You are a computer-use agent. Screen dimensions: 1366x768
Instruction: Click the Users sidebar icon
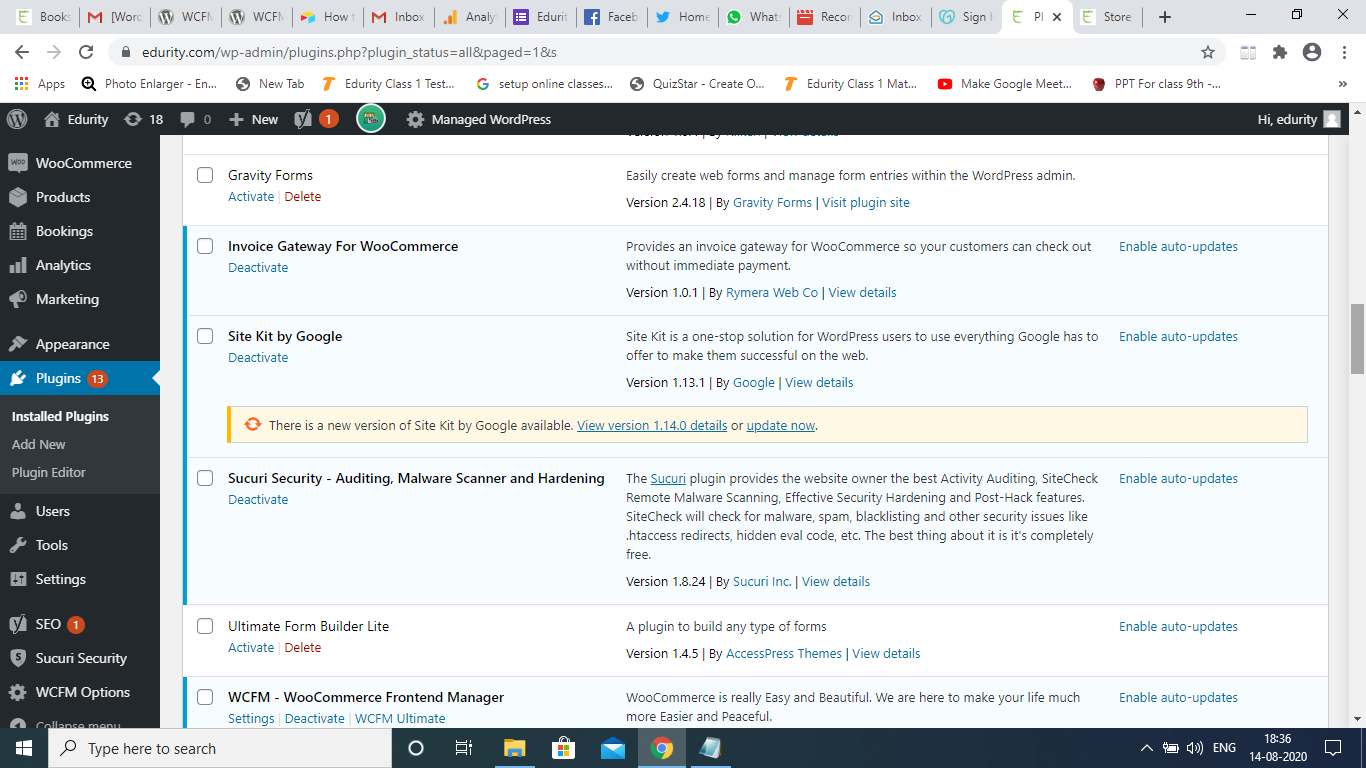[x=18, y=511]
